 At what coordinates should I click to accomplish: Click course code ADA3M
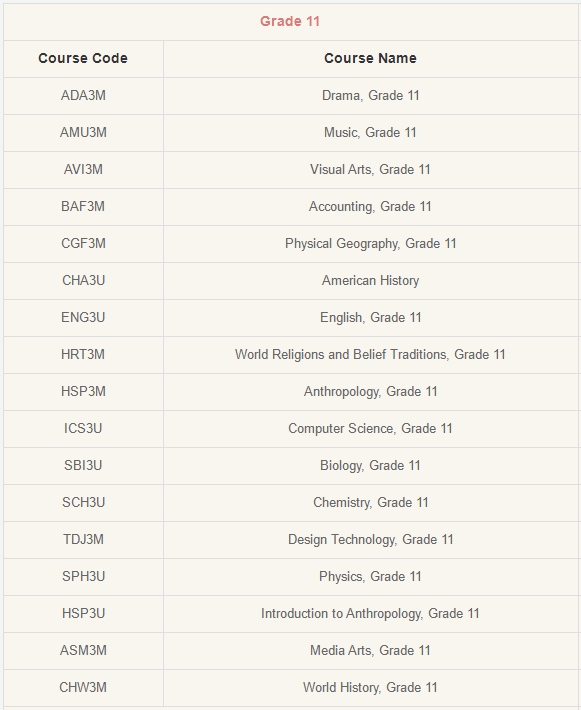[x=83, y=96]
